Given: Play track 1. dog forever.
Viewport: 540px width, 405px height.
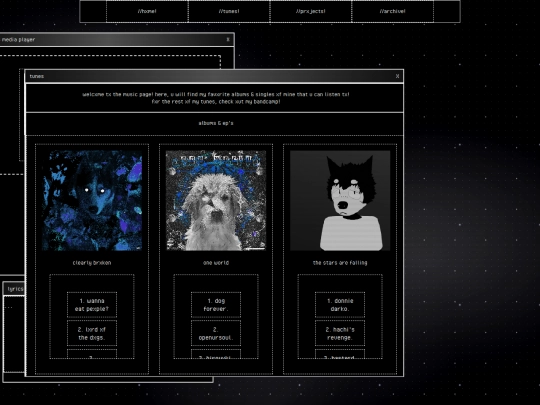Looking at the screenshot, I should (x=216, y=305).
